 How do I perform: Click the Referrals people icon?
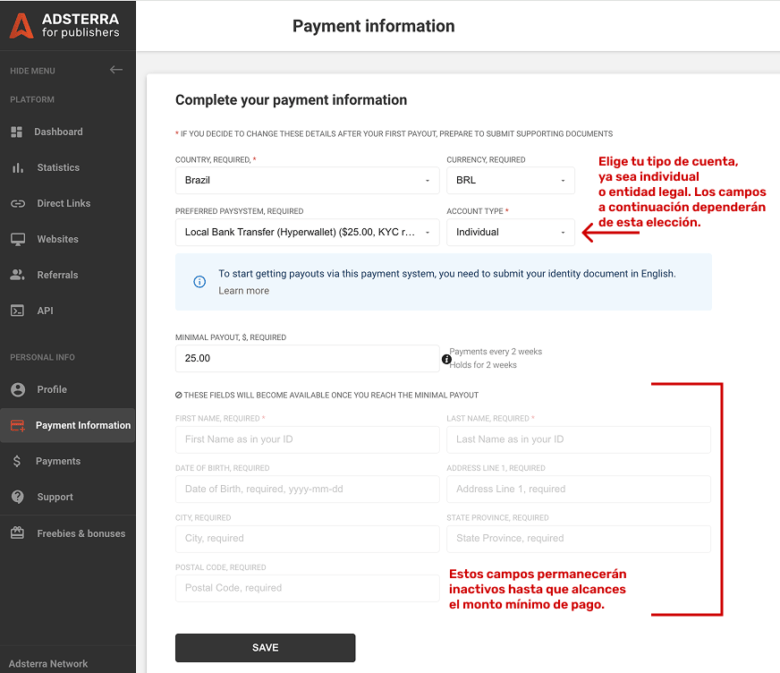pyautogui.click(x=17, y=275)
